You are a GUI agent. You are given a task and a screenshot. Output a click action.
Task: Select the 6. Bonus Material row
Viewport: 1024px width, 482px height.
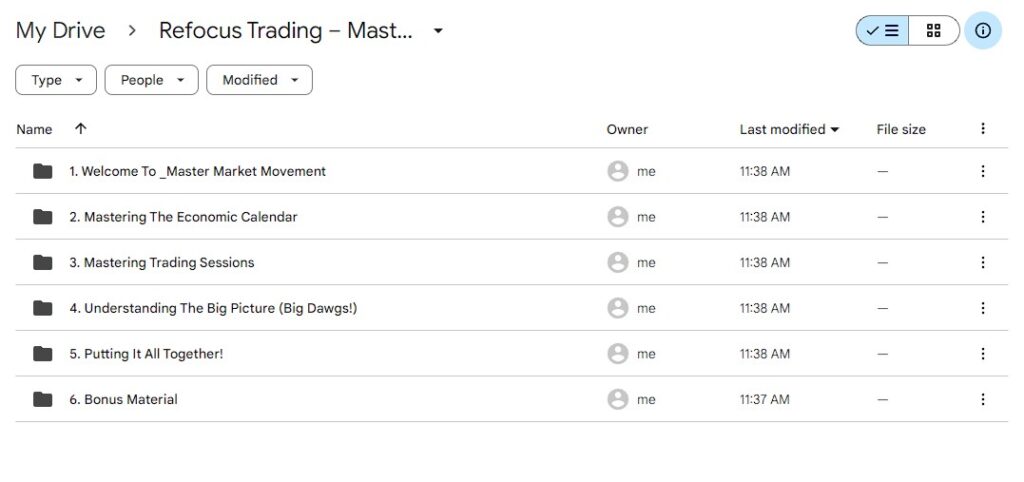point(400,399)
